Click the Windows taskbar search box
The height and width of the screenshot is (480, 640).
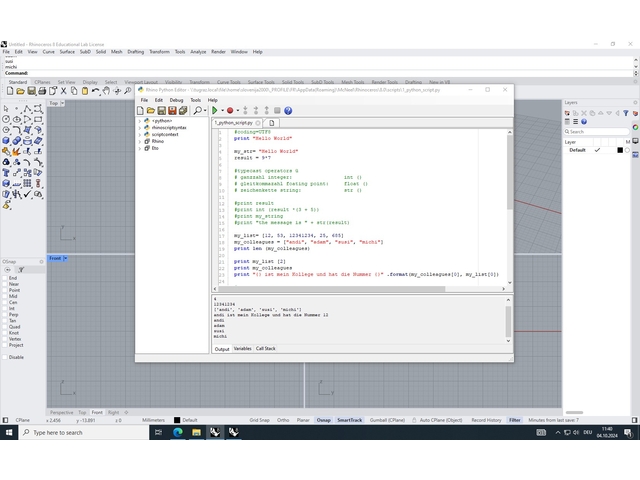click(x=84, y=432)
